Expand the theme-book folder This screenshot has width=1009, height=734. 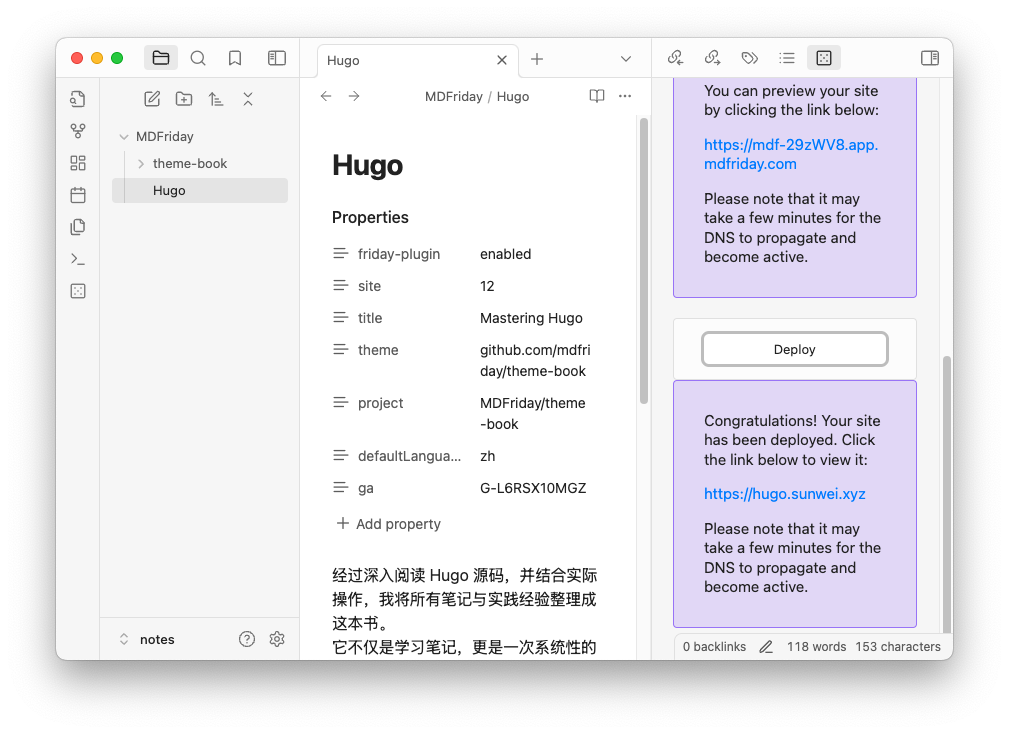140,164
